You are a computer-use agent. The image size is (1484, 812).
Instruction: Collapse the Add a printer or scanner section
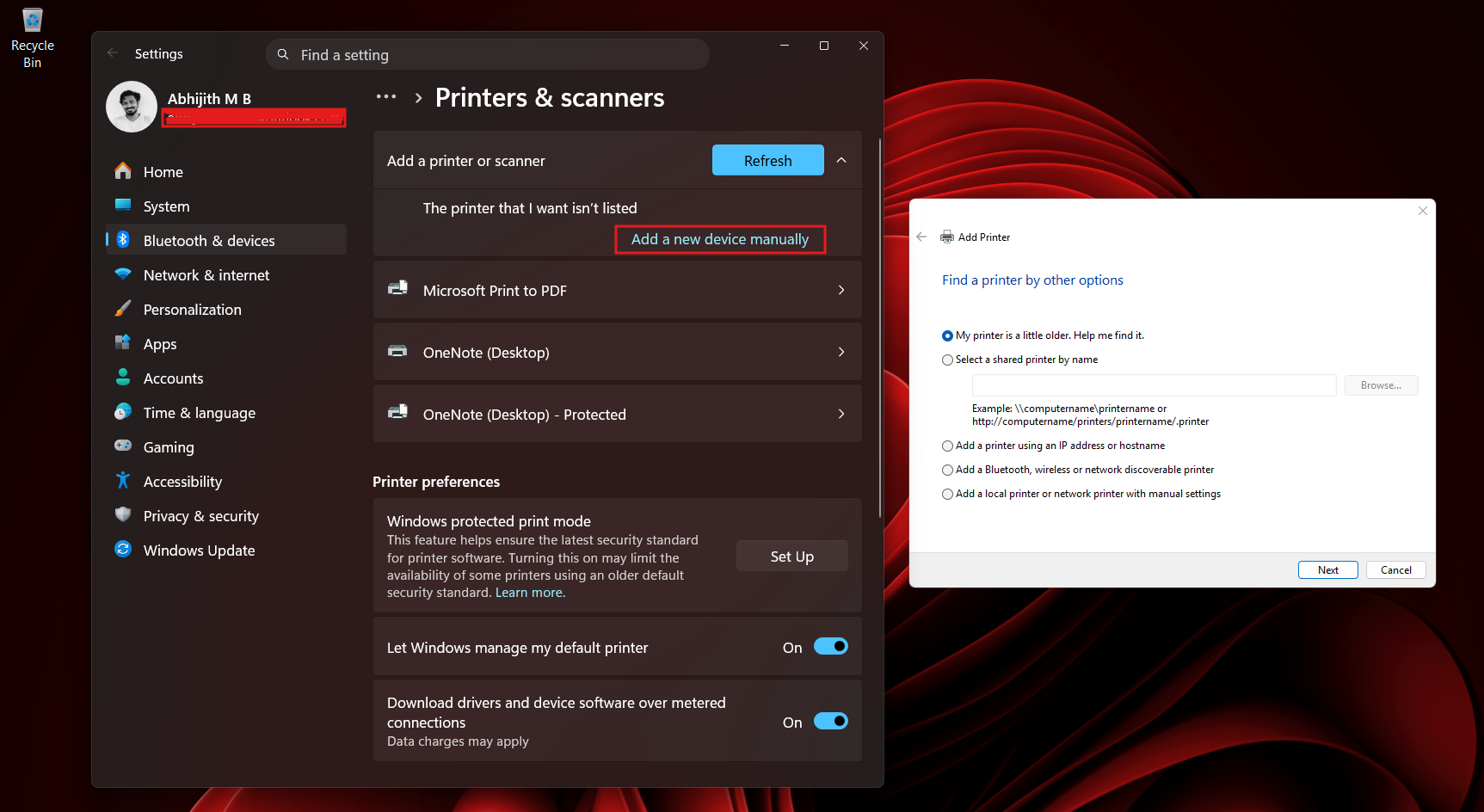[x=841, y=160]
